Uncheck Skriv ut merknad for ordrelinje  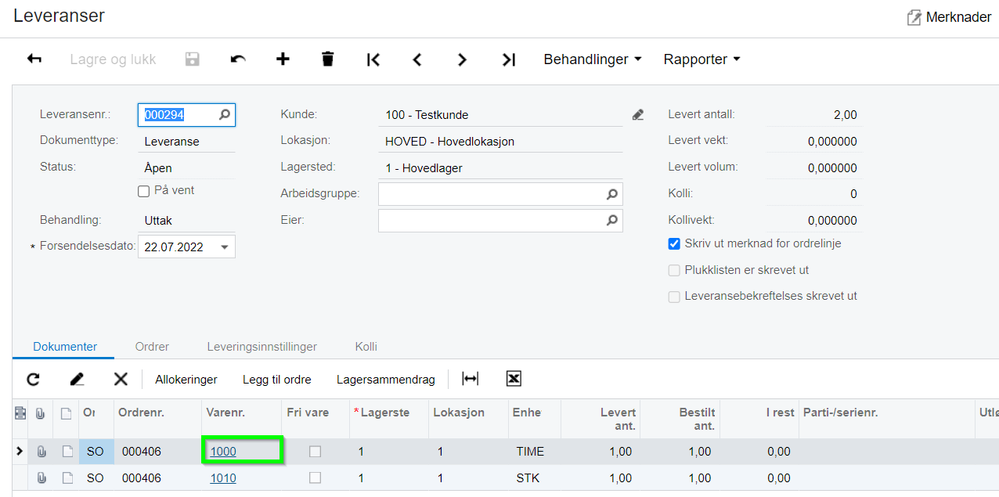click(674, 243)
